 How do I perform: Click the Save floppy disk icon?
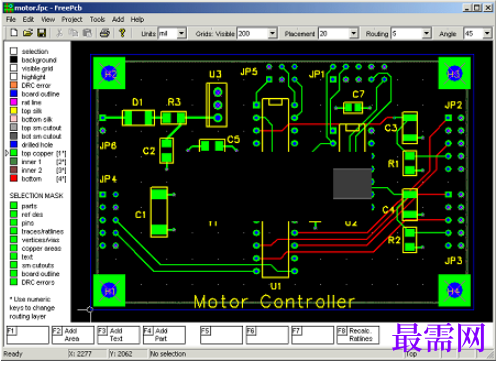pyautogui.click(x=41, y=33)
